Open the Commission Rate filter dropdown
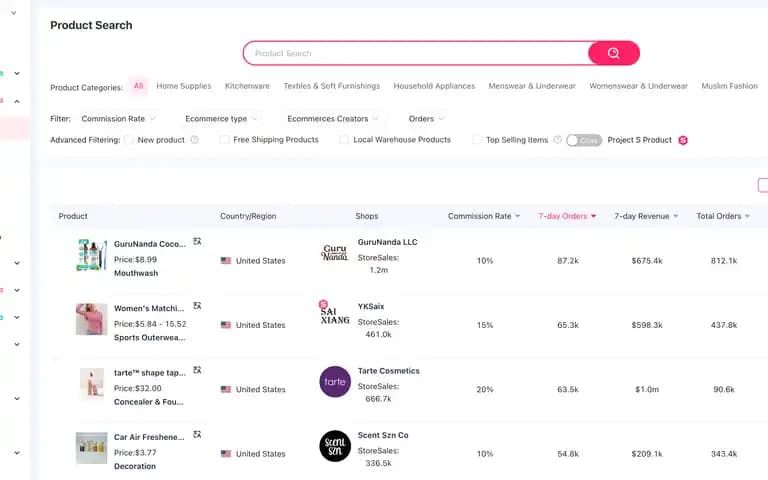 118,119
